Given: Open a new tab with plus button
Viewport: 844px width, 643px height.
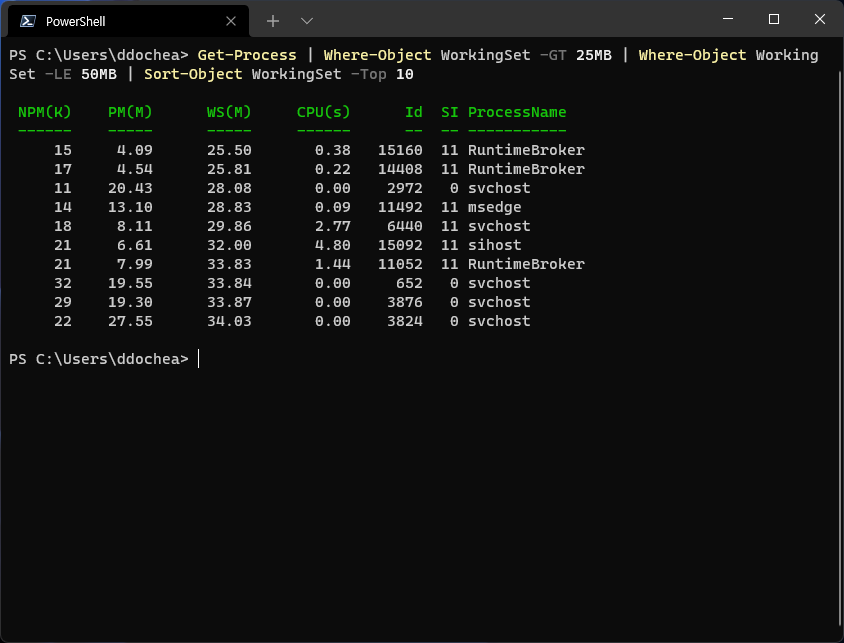Looking at the screenshot, I should coord(273,21).
